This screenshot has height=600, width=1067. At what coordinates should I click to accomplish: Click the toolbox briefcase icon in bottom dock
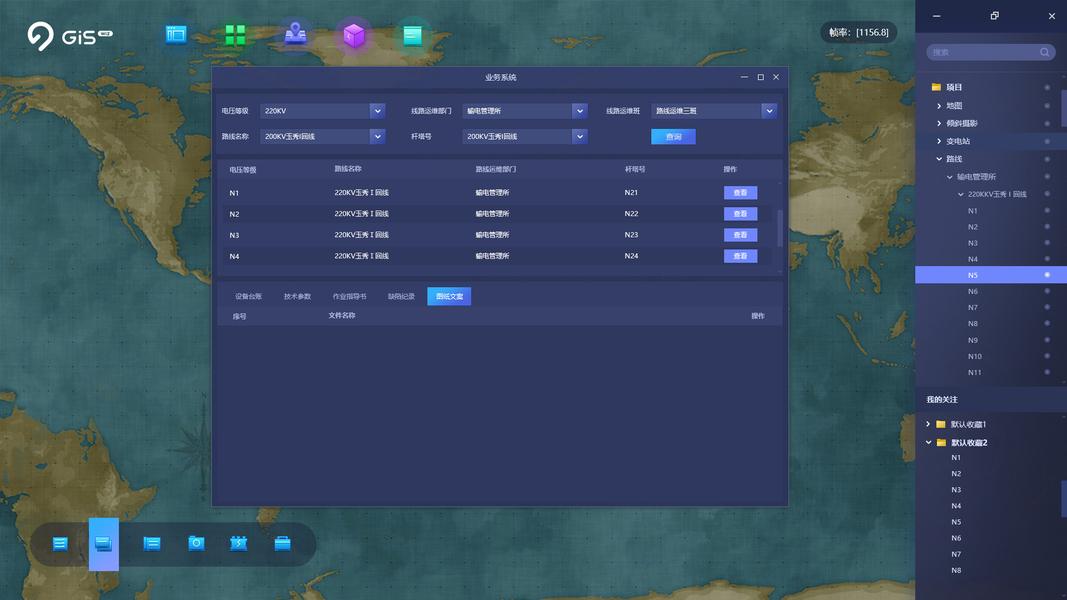pos(282,543)
